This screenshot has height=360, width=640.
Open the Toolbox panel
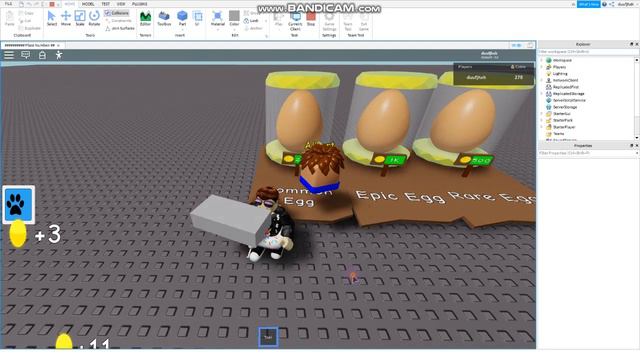(x=164, y=18)
